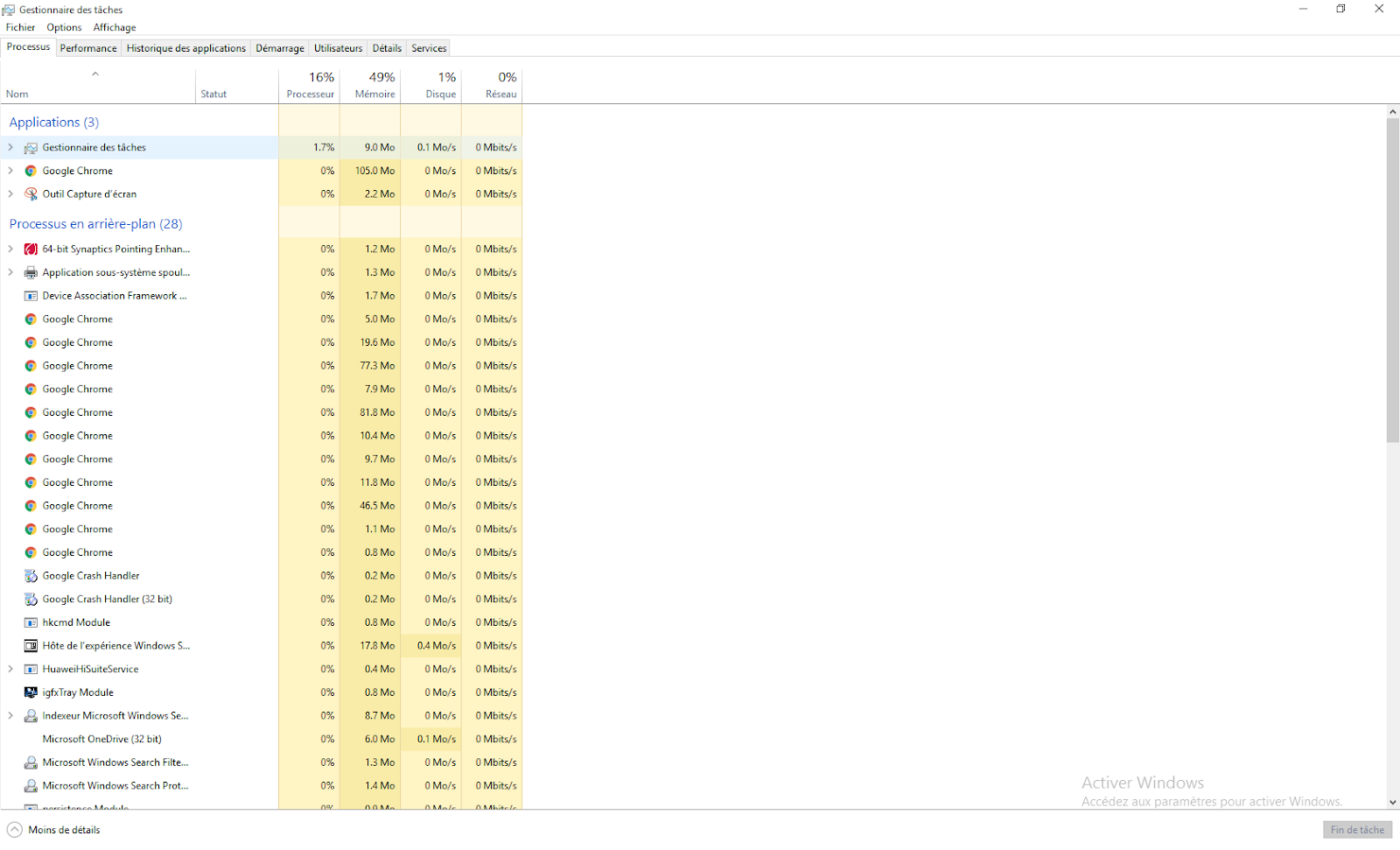Sort by Réseau column header
Image resolution: width=1400 pixels, height=850 pixels.
pos(492,86)
